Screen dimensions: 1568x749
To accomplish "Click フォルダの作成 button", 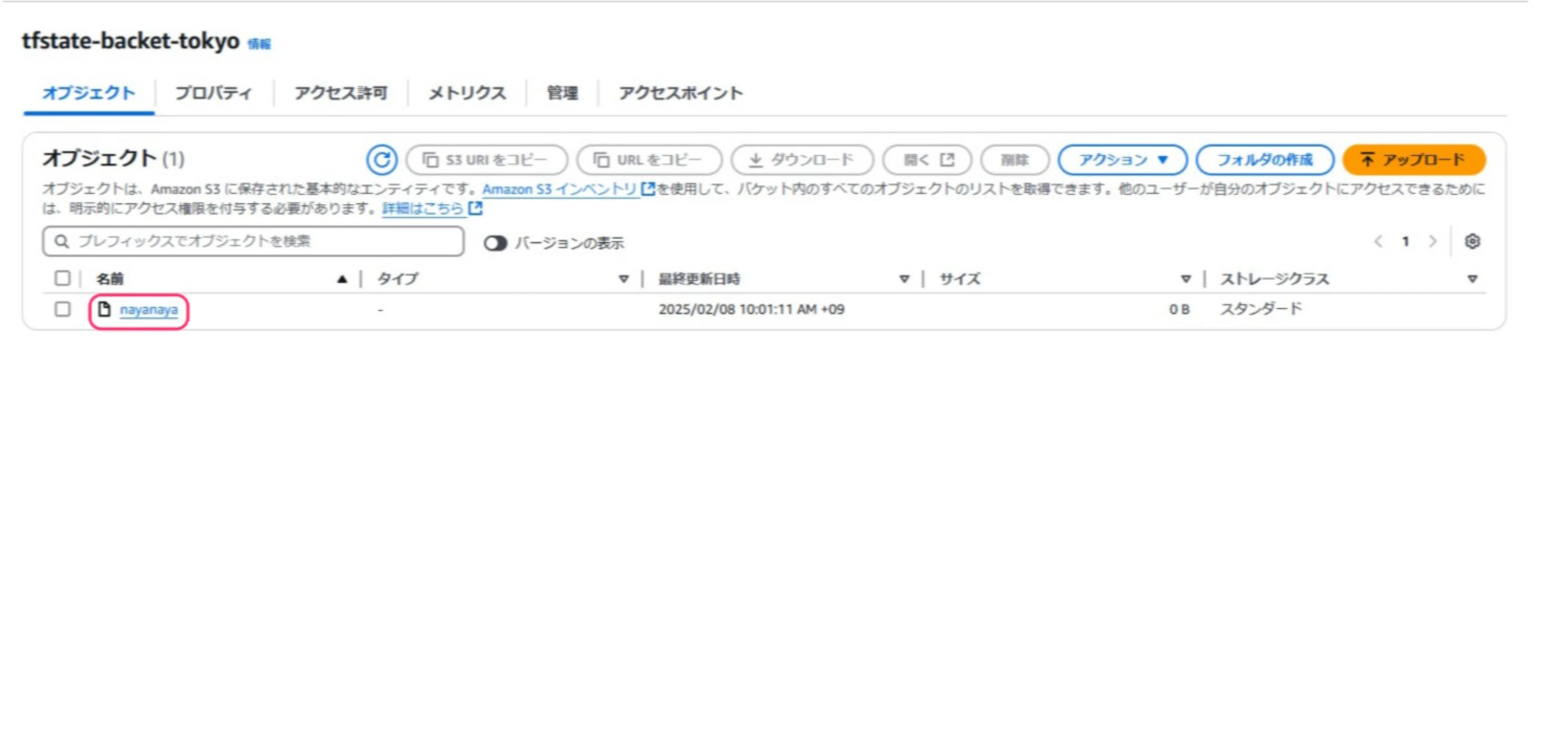I will point(1265,160).
